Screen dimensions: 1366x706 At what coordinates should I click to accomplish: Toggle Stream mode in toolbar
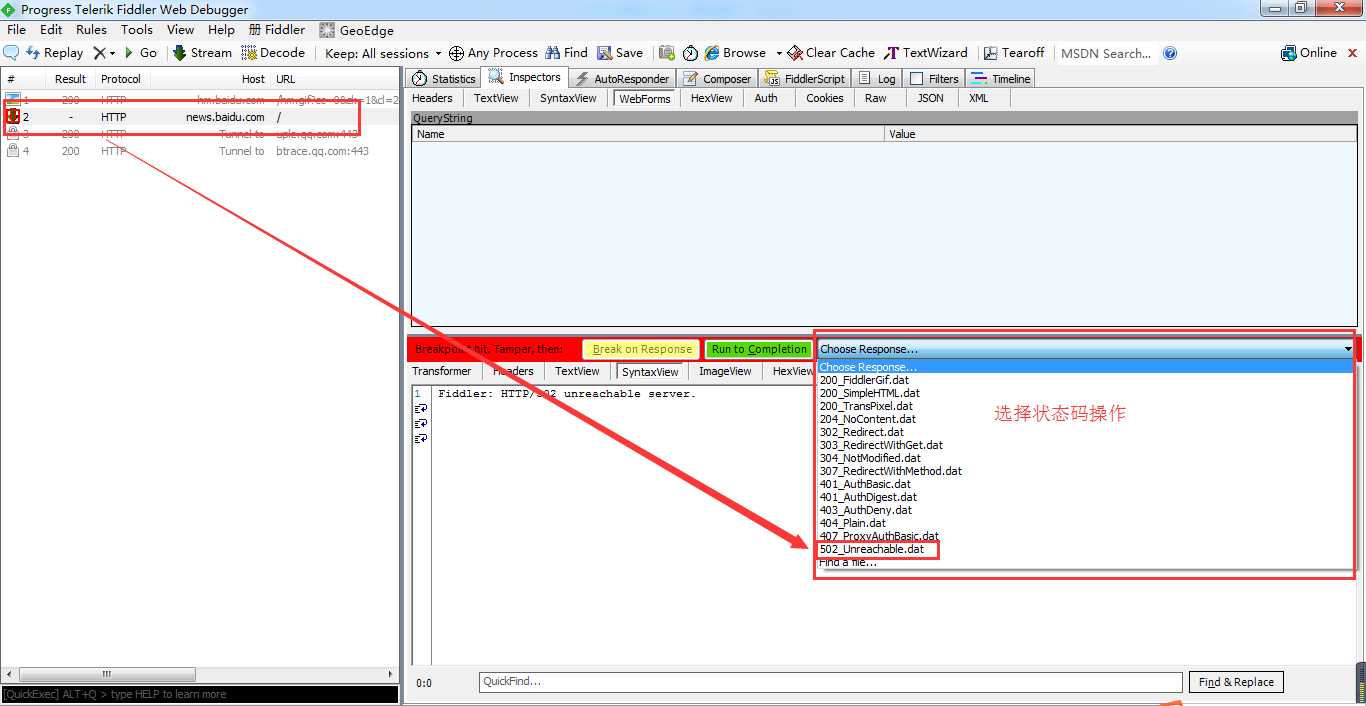click(202, 53)
